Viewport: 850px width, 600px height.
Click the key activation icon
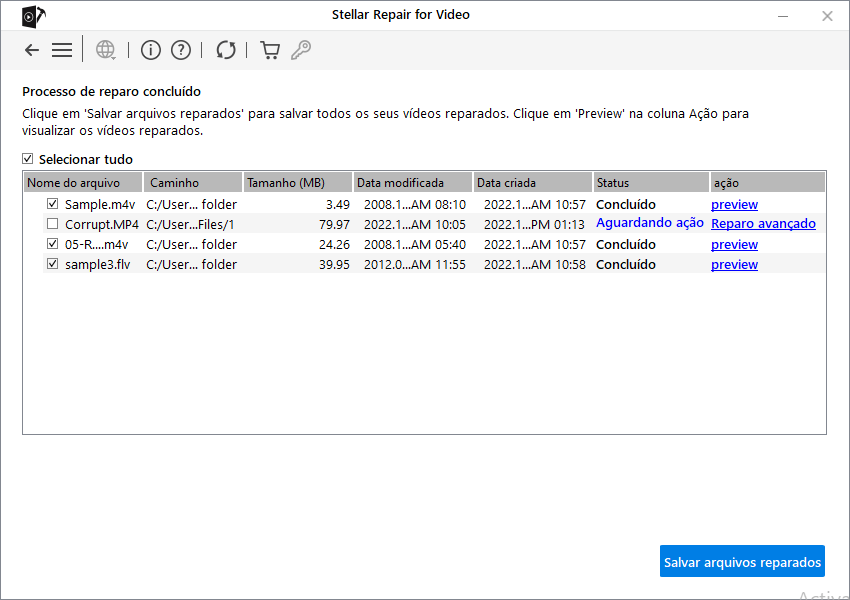coord(300,50)
